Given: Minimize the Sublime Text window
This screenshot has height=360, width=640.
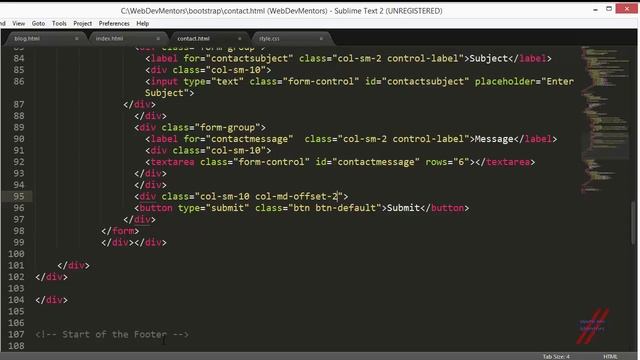Looking at the screenshot, I should point(596,9).
